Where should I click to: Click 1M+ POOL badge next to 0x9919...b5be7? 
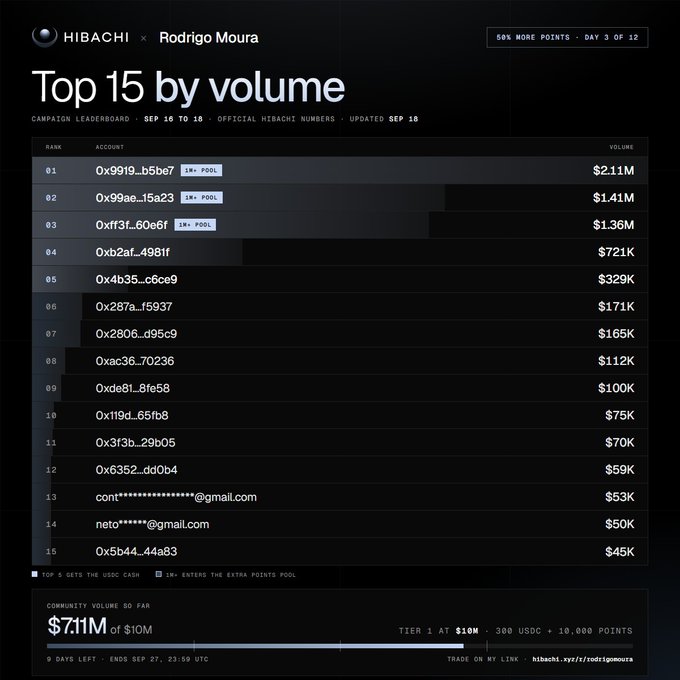[201, 170]
